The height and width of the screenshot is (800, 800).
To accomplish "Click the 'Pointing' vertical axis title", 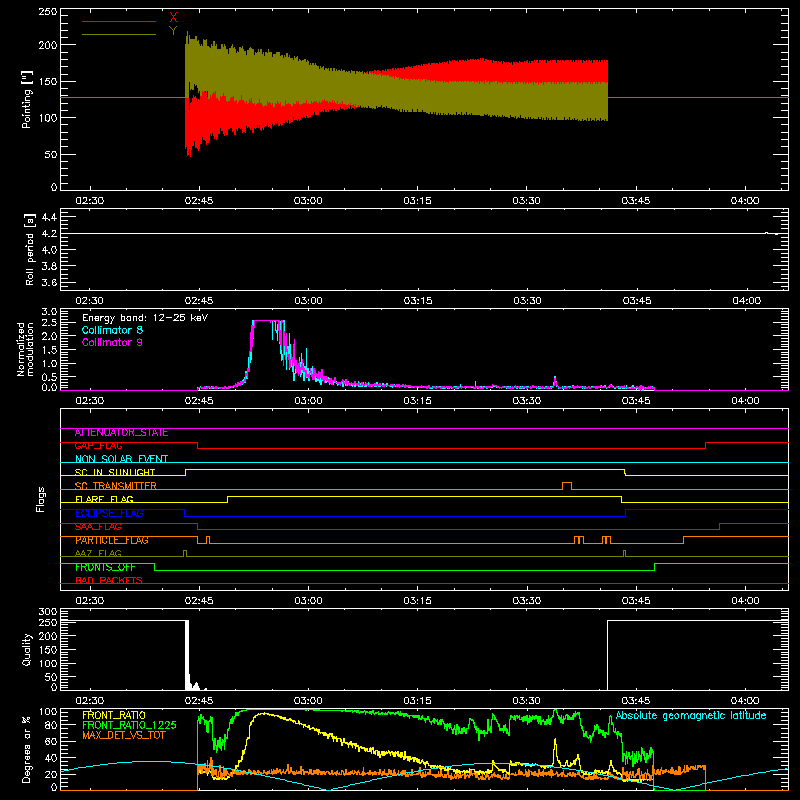I will pyautogui.click(x=27, y=99).
